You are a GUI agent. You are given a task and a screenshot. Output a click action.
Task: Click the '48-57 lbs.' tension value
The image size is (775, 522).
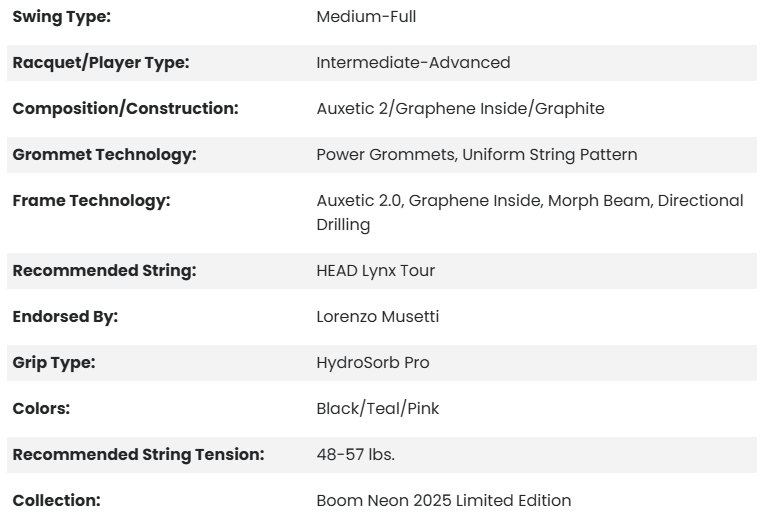point(355,455)
